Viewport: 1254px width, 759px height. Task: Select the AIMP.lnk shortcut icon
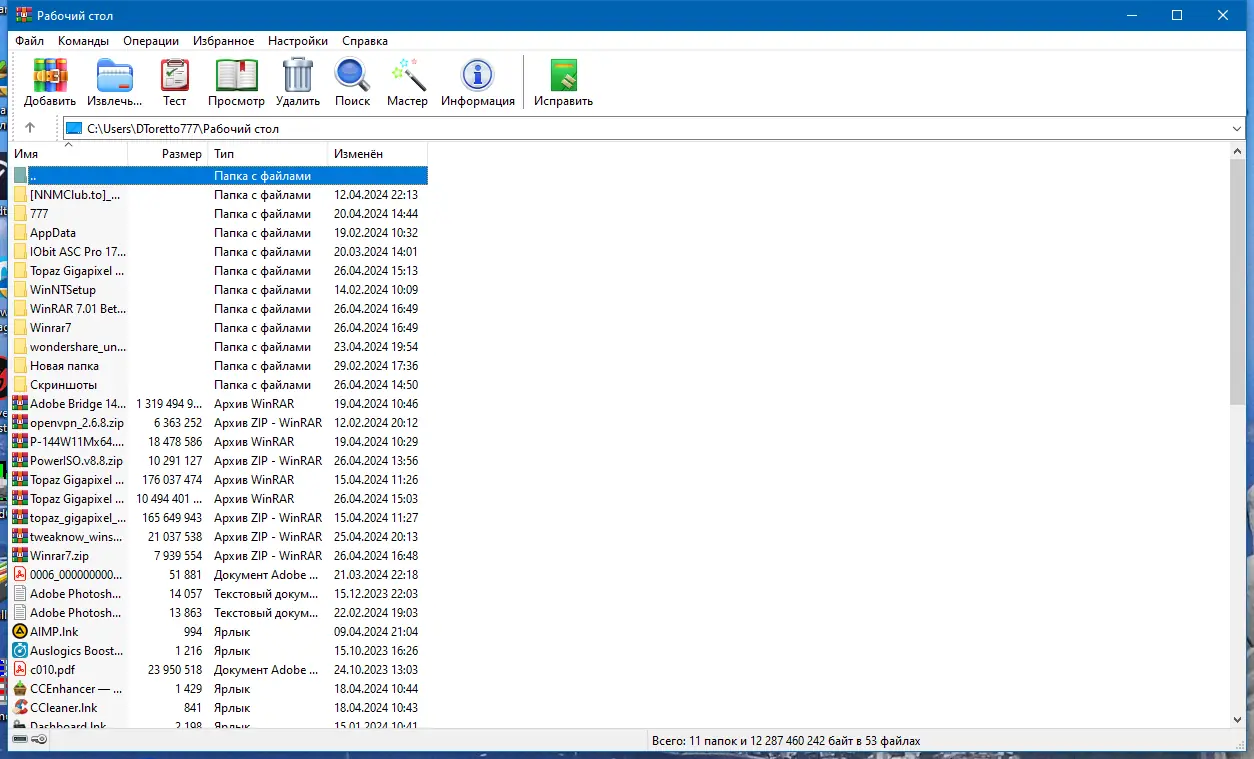pos(20,632)
